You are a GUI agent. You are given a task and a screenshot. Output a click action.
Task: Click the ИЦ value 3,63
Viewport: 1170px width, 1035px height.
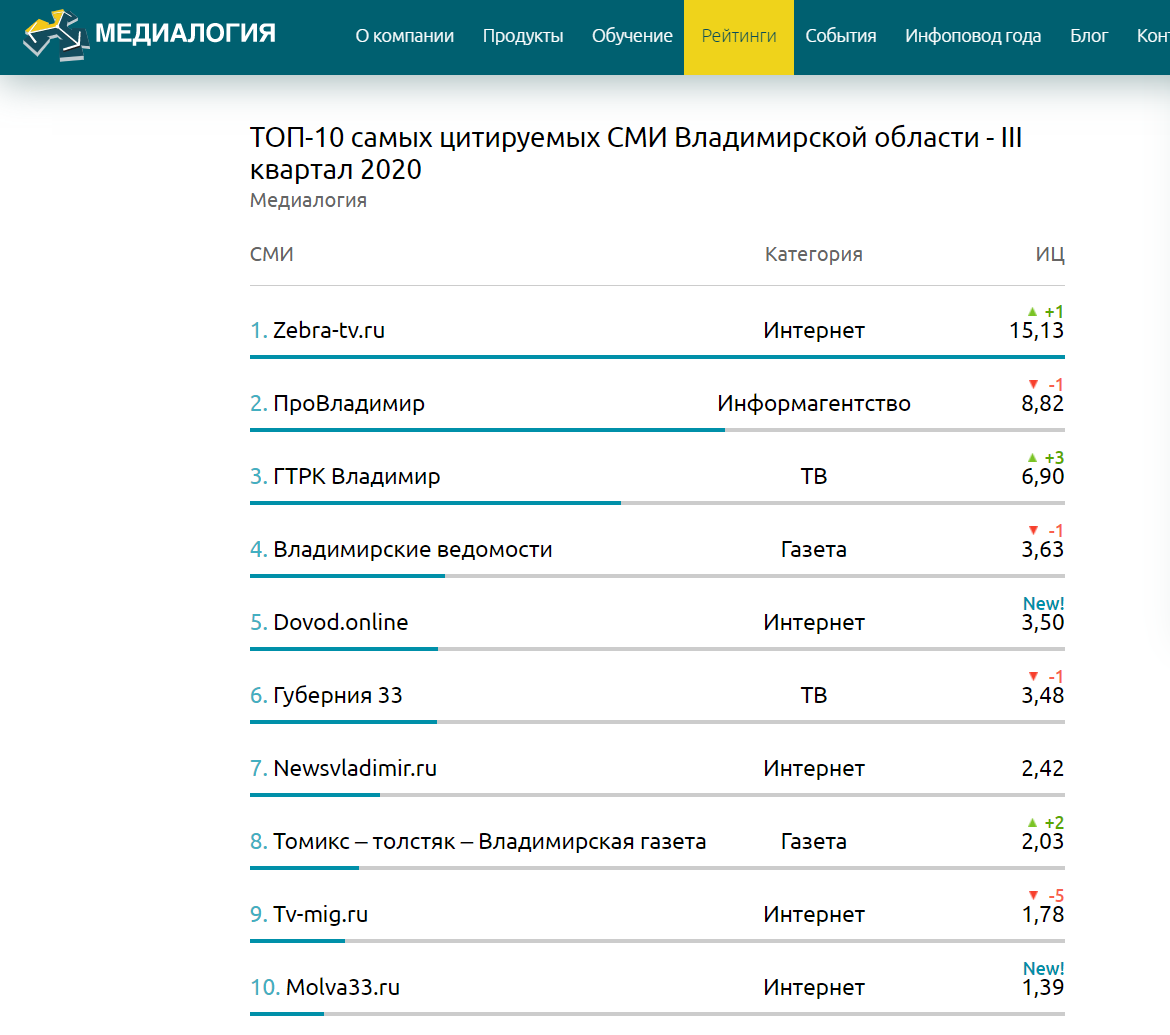[x=1042, y=549]
